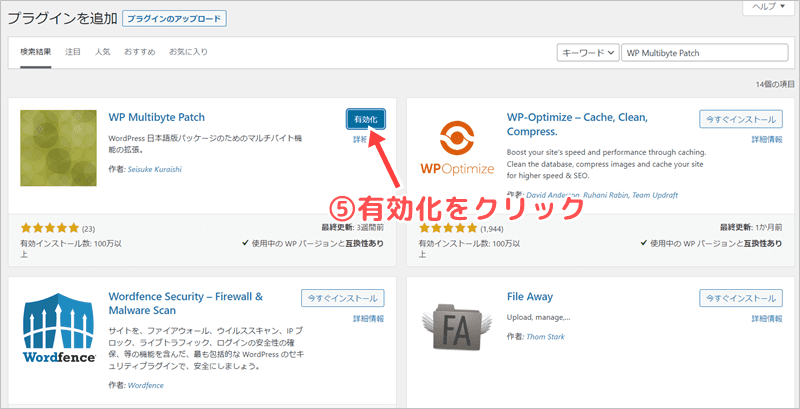Viewport: 800px width, 409px height.
Task: Install File Away with 今すぐインストール button
Action: pos(740,298)
